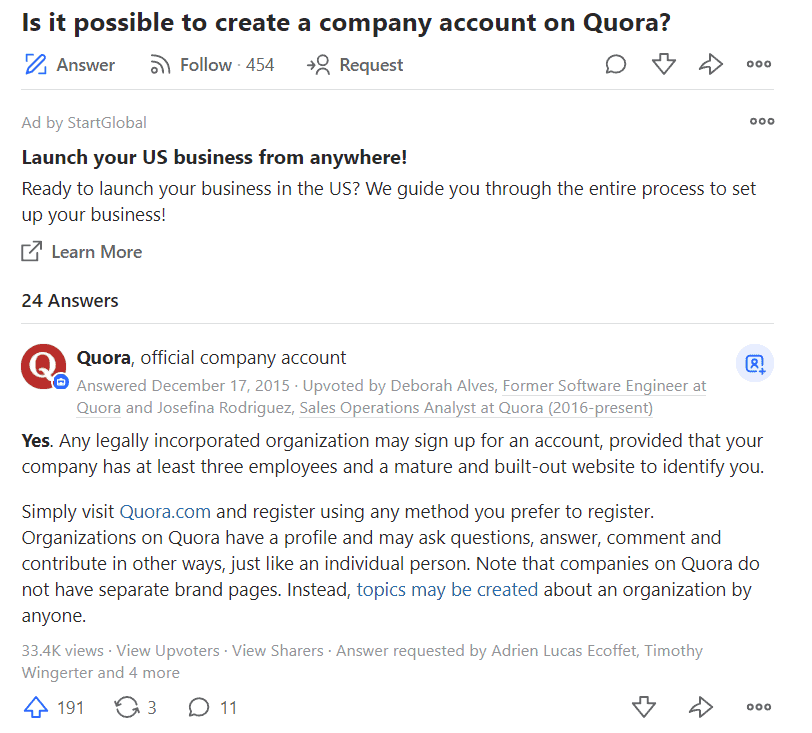The height and width of the screenshot is (733, 812).
Task: Downvote Quora's answer
Action: [644, 707]
